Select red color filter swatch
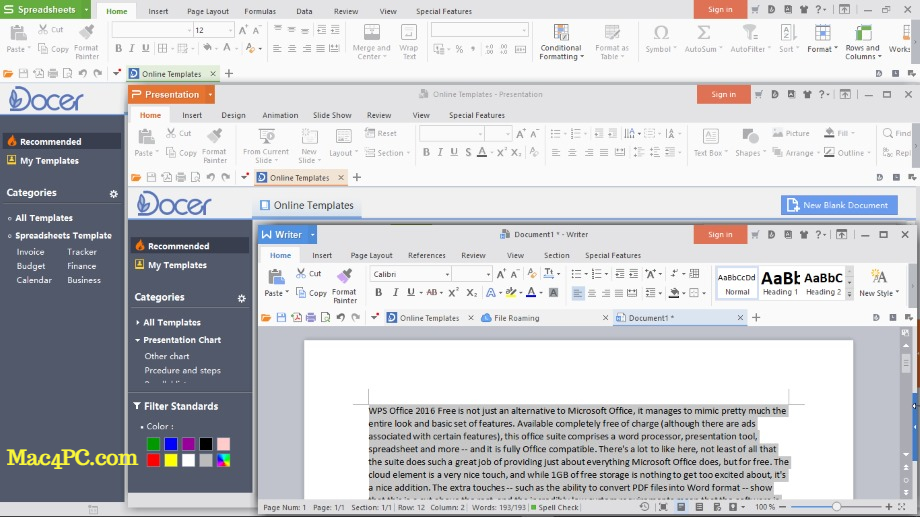 (x=153, y=461)
